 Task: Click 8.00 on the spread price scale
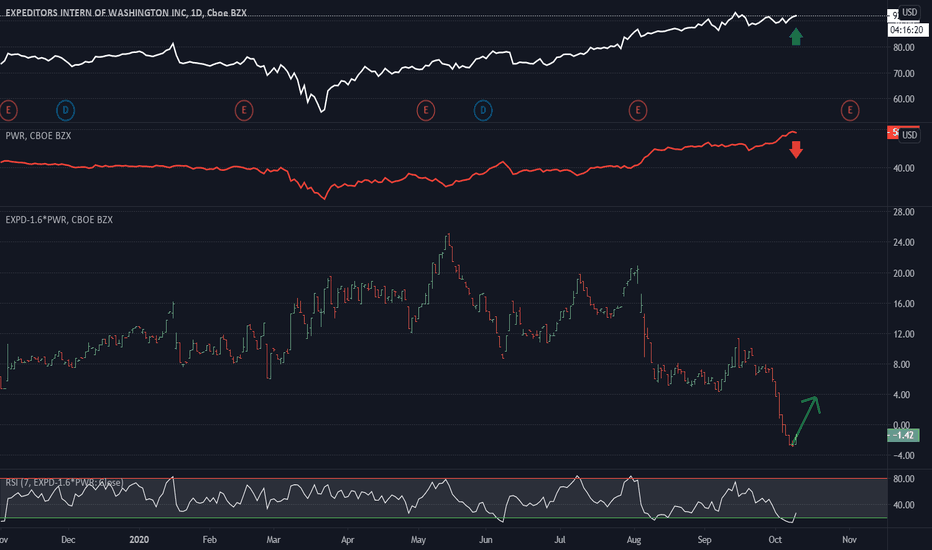pos(903,364)
